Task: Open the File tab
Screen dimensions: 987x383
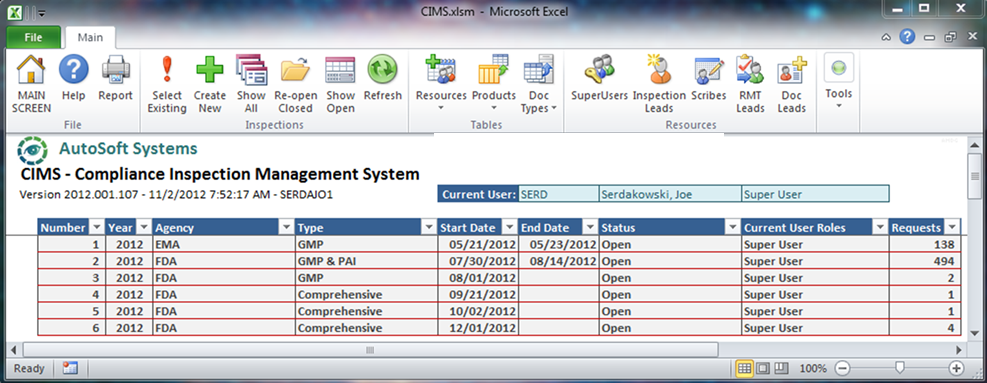Action: (x=33, y=37)
